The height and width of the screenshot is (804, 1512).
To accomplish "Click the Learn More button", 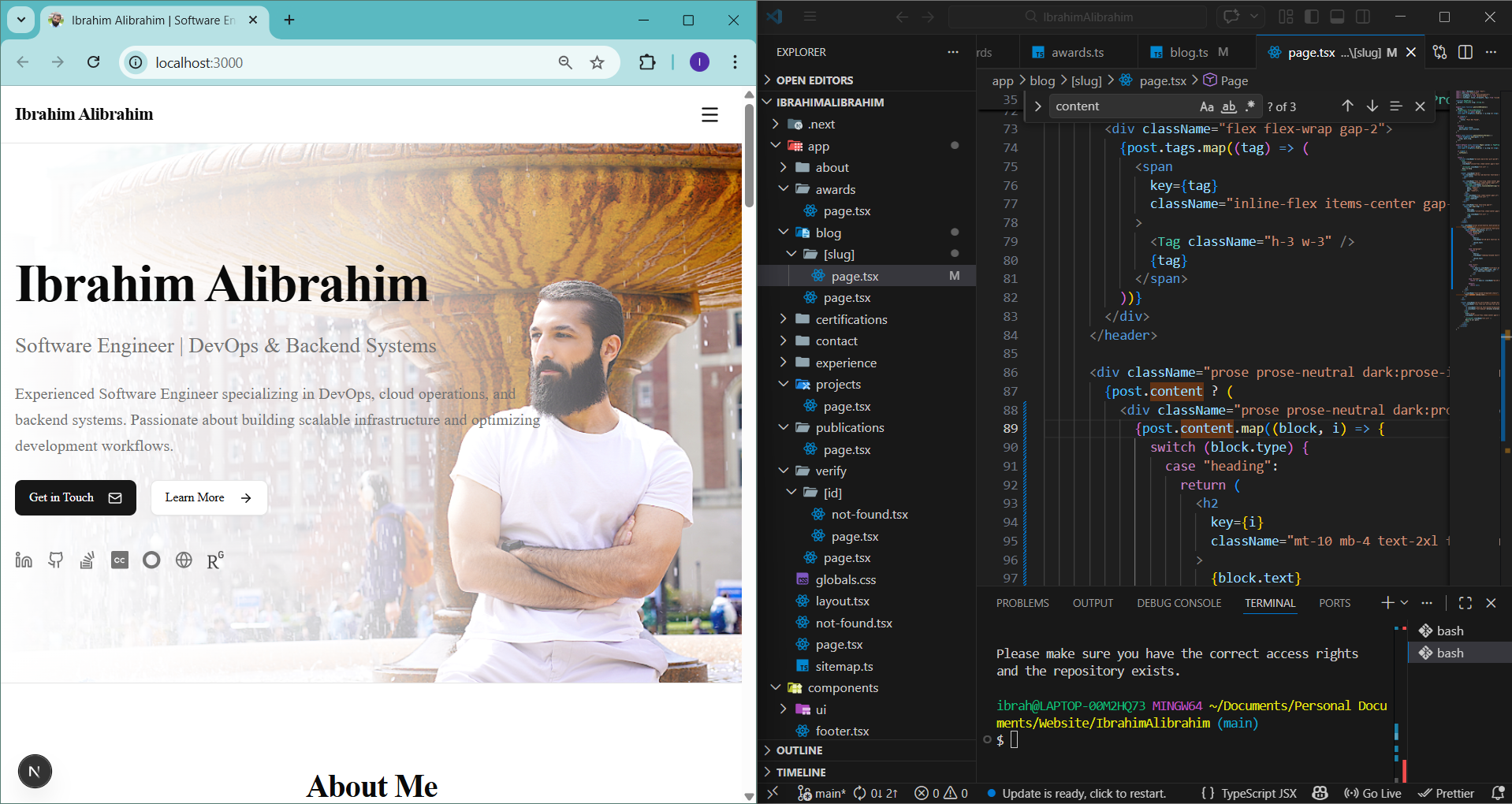I will tap(209, 497).
